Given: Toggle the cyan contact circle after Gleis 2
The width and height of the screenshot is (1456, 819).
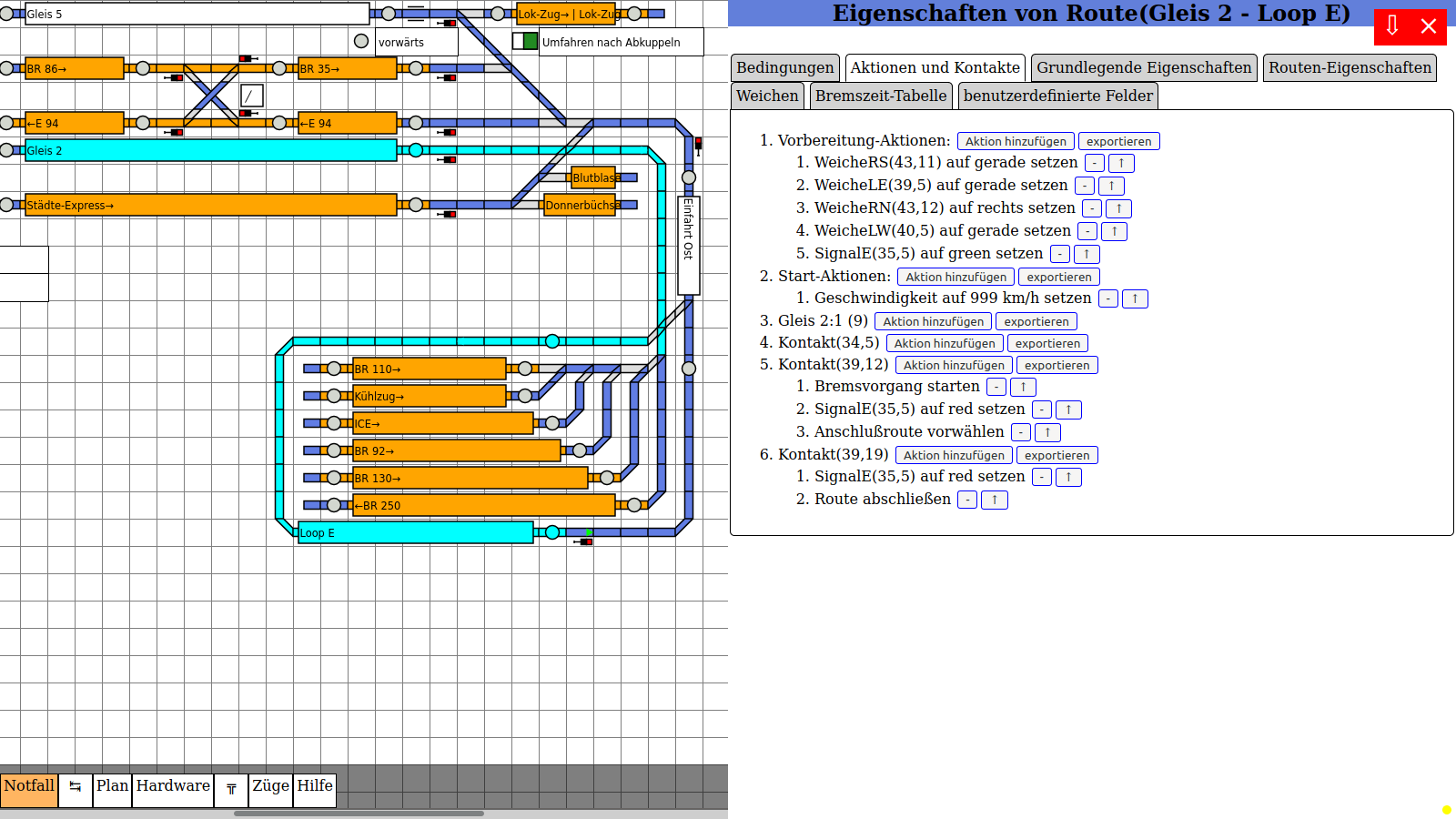Looking at the screenshot, I should pyautogui.click(x=416, y=150).
